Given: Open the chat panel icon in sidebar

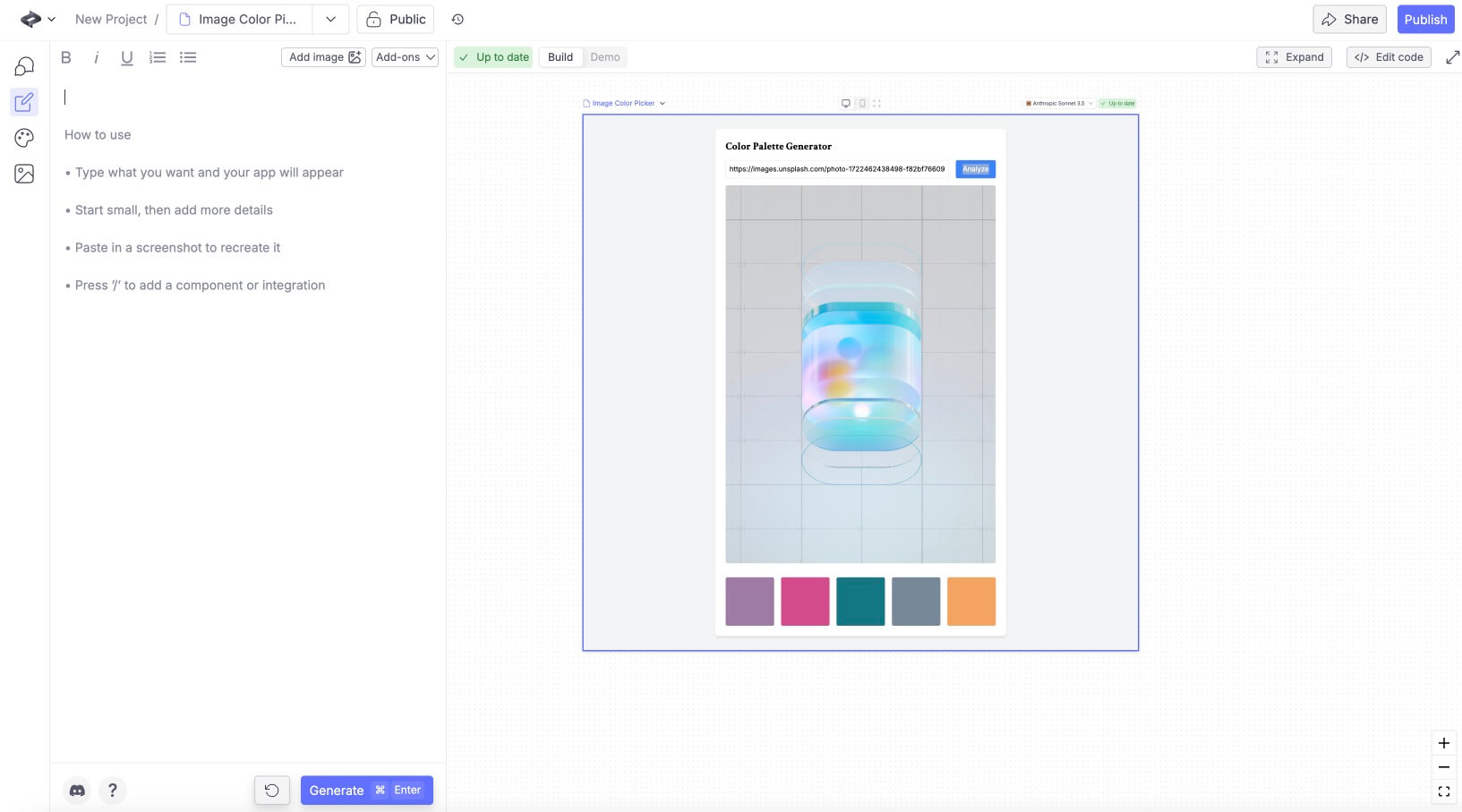Looking at the screenshot, I should pyautogui.click(x=24, y=66).
